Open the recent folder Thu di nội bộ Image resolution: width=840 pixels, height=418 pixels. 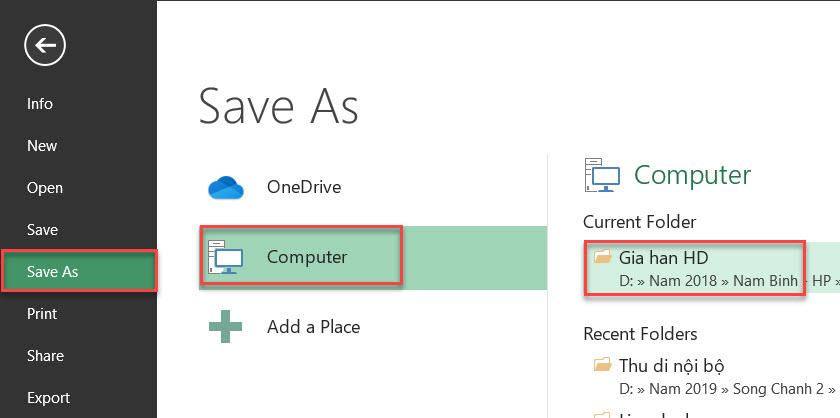pos(671,365)
